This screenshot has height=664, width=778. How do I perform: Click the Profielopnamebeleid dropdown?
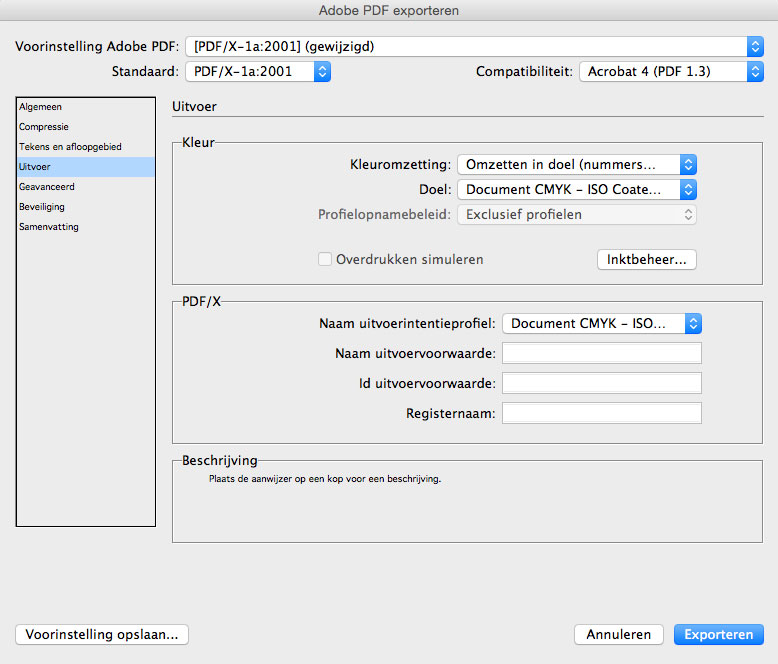(577, 214)
